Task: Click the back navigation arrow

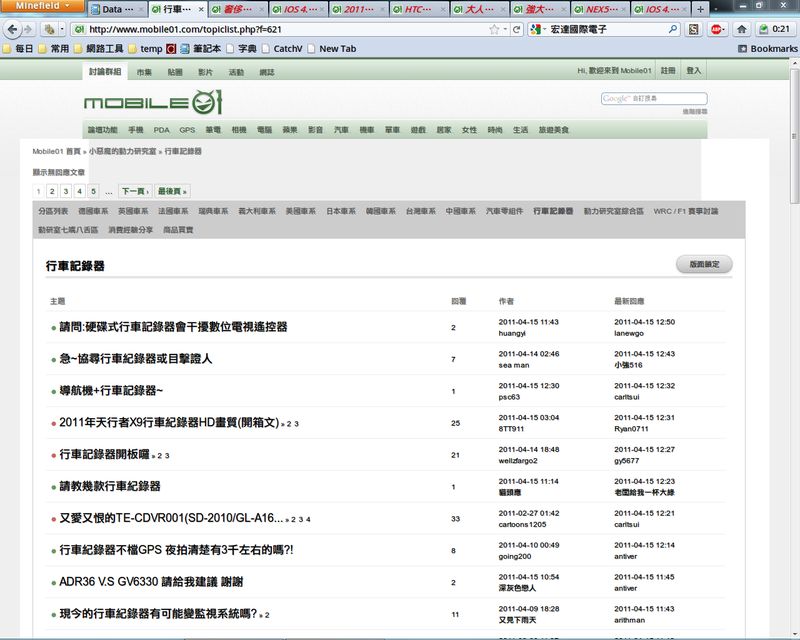Action: [15, 29]
